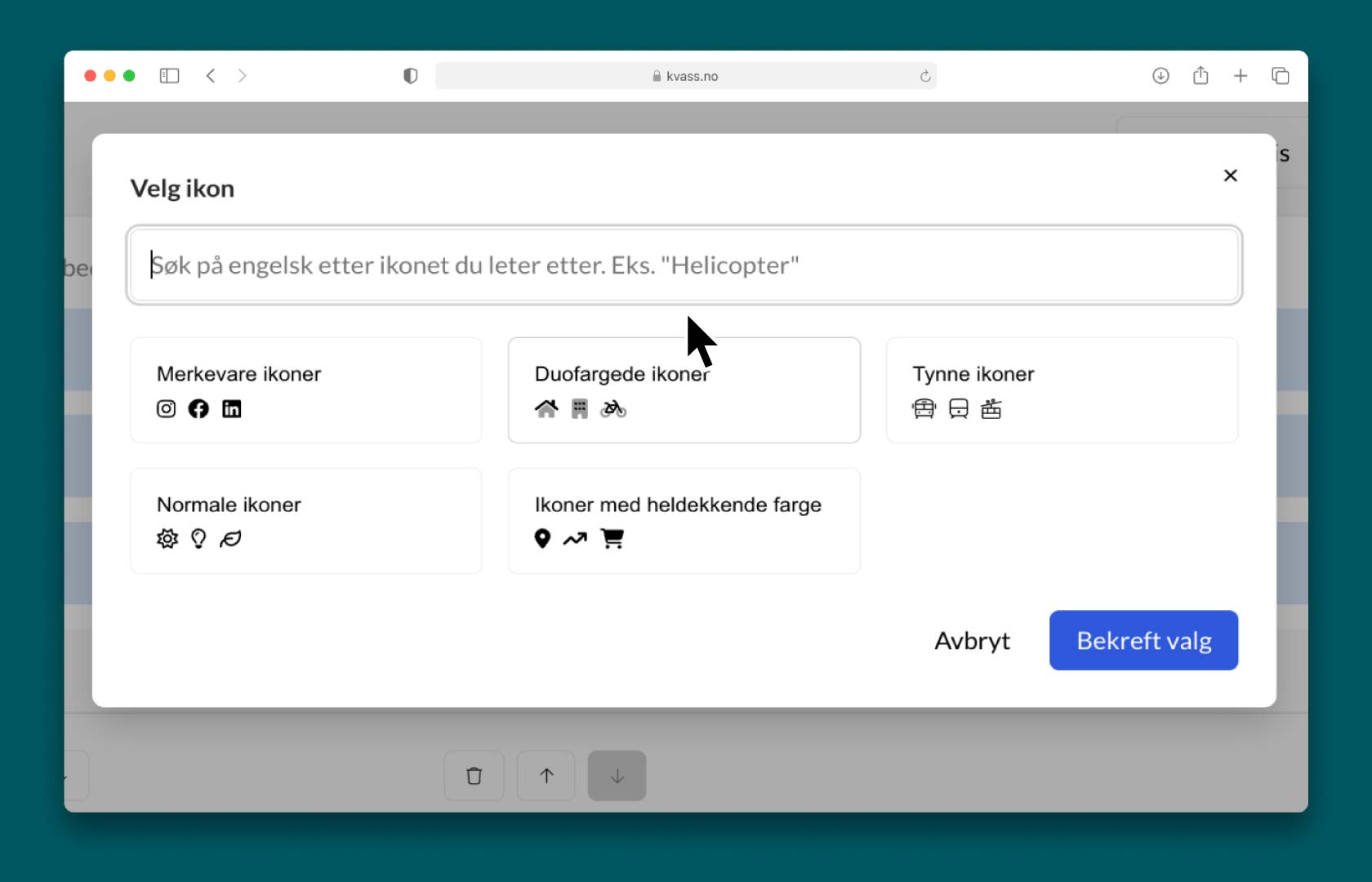Toggle the Safari sidebar

[169, 76]
